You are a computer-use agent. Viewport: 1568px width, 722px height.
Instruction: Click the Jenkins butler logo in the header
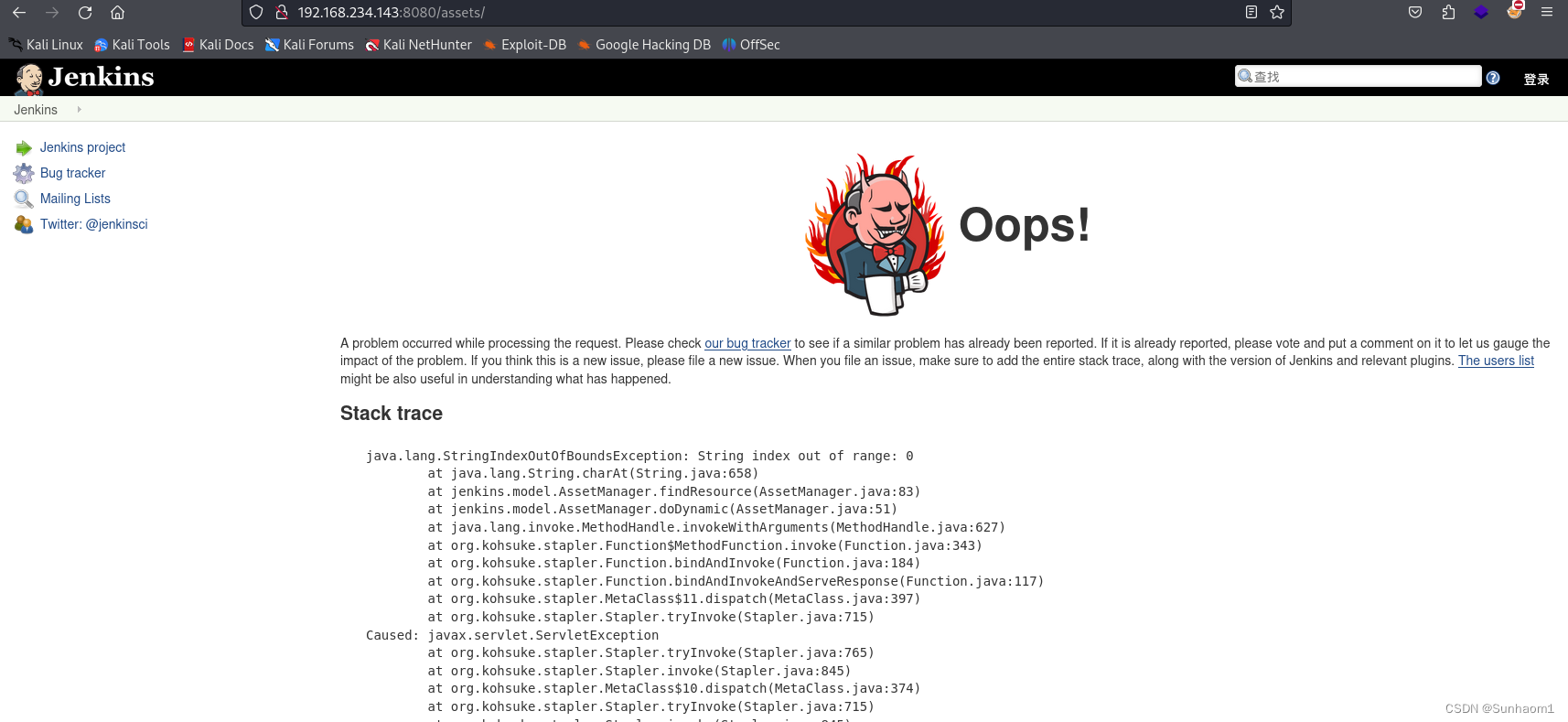(x=29, y=79)
